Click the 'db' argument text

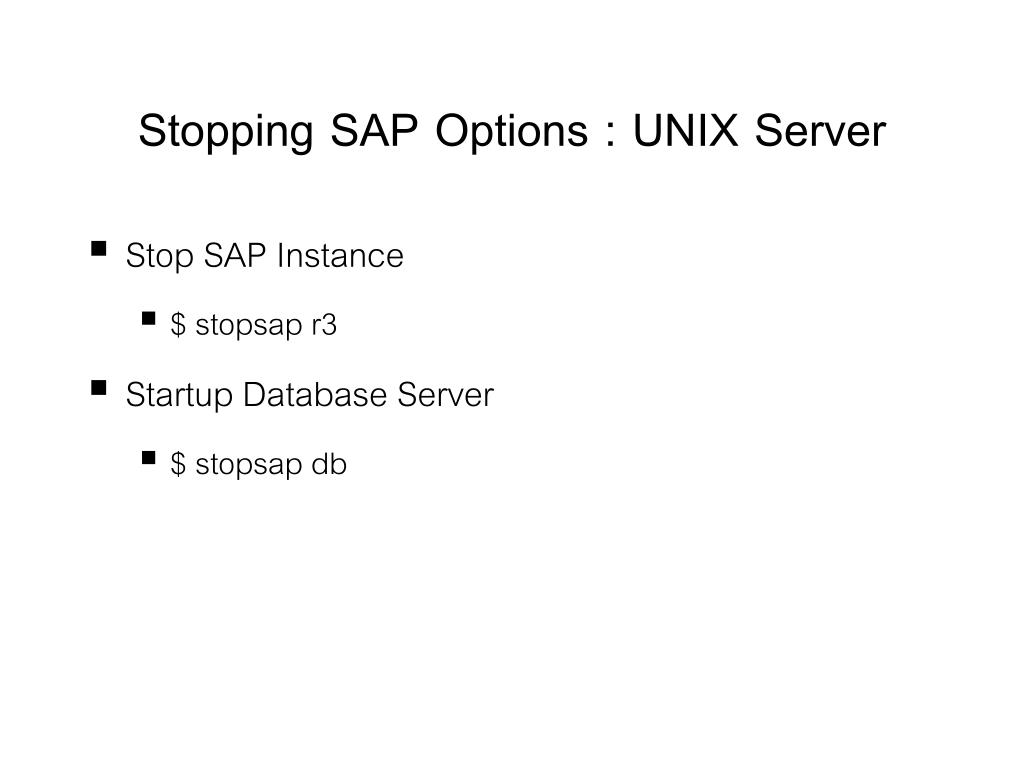[x=329, y=464]
